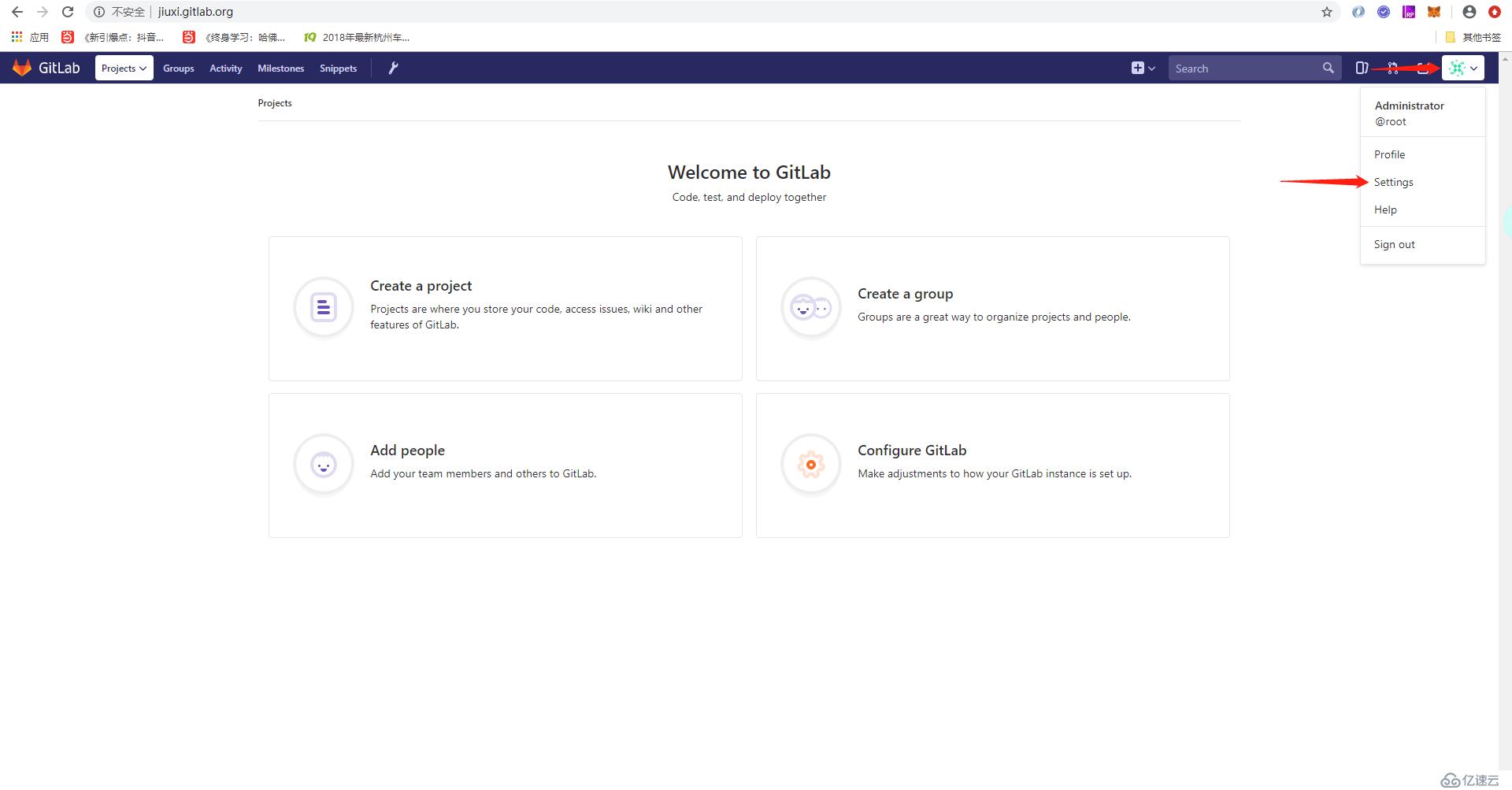Image resolution: width=1512 pixels, height=790 pixels.
Task: Go to Groups in the navbar
Action: (x=178, y=69)
